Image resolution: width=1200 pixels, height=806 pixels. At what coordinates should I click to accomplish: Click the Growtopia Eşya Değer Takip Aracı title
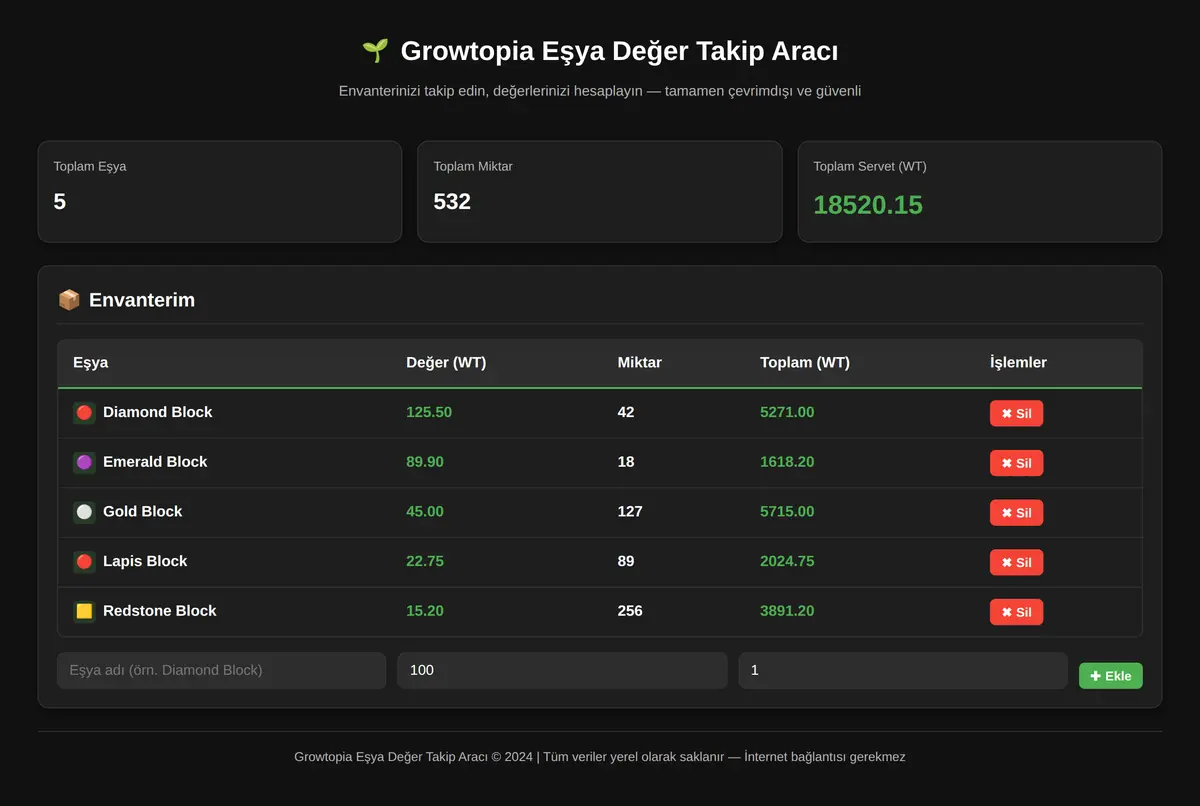(619, 51)
